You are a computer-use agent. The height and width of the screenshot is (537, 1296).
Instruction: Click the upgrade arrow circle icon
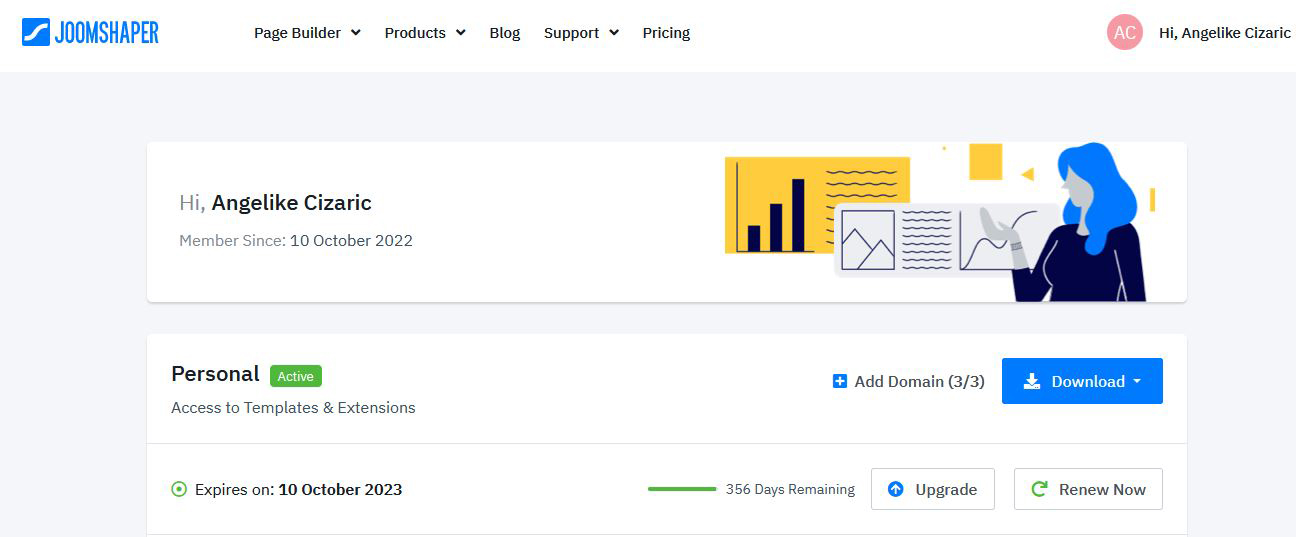click(896, 489)
